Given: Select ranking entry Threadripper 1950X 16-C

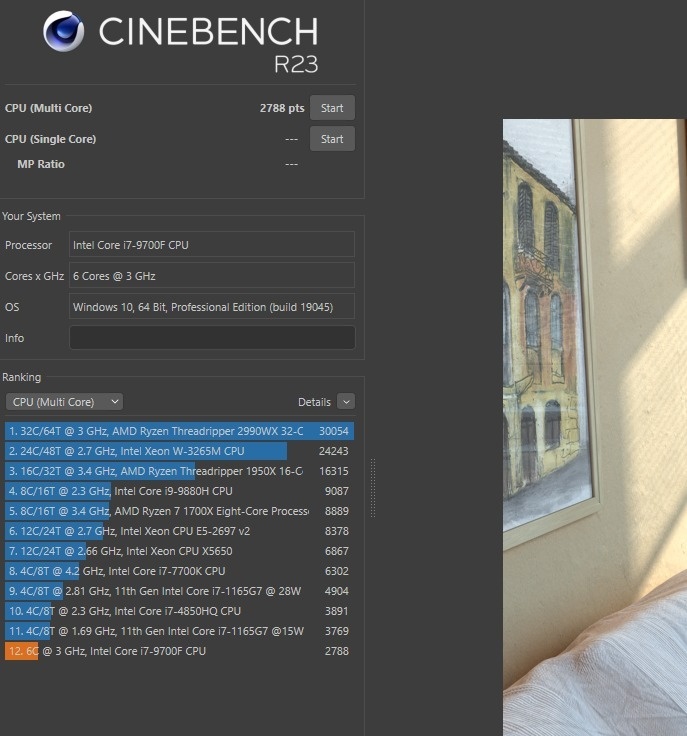Looking at the screenshot, I should (179, 471).
